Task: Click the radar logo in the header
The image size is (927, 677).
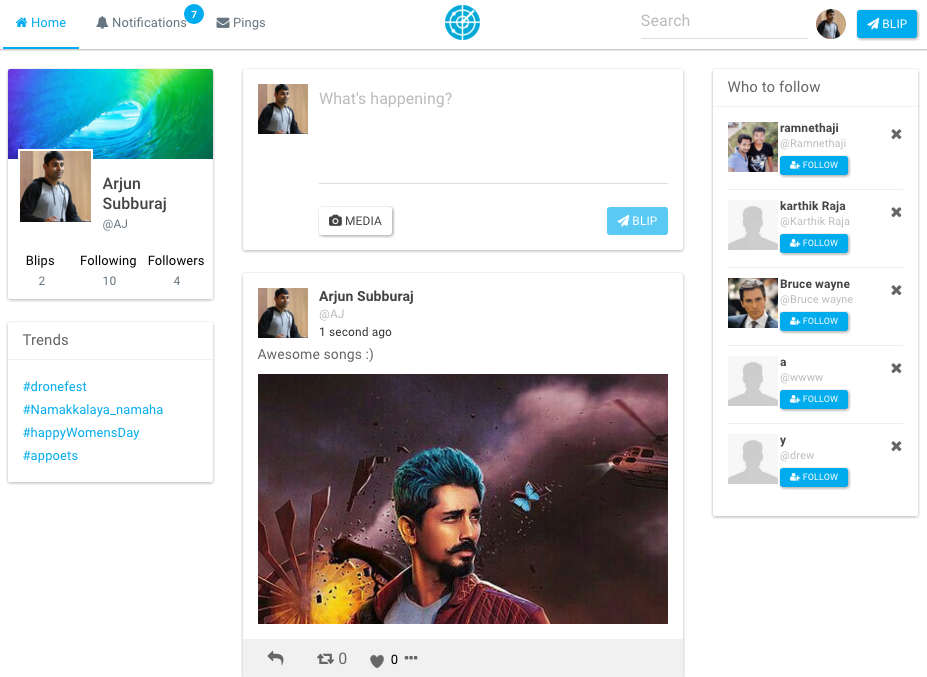Action: [462, 23]
